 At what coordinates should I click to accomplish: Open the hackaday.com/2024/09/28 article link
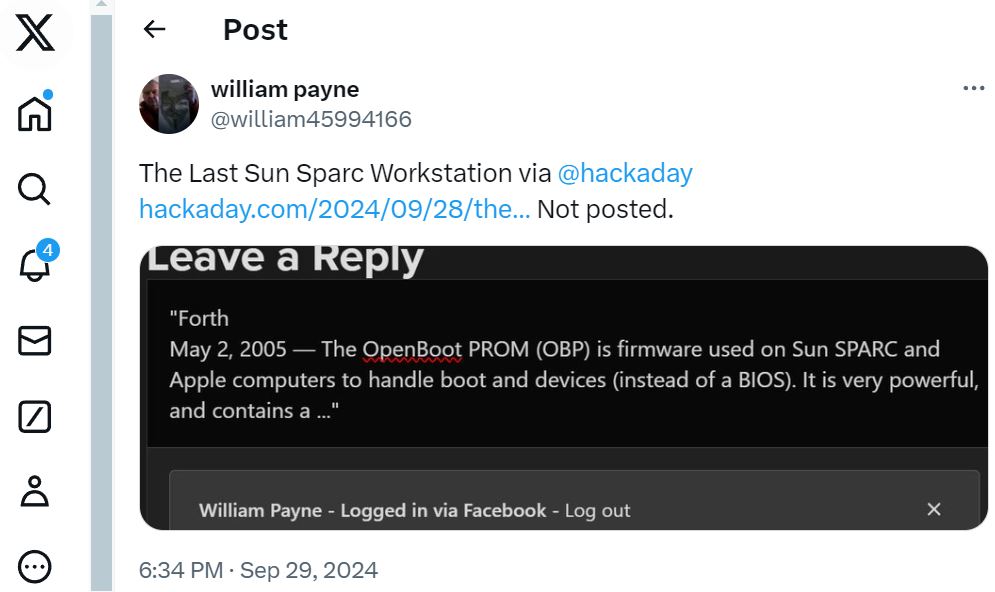coord(334,209)
